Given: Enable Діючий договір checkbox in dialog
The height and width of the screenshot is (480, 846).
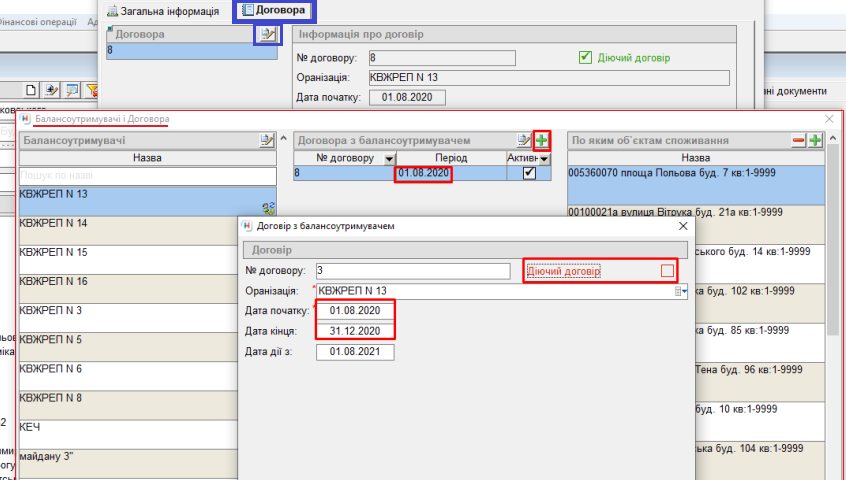Looking at the screenshot, I should [x=667, y=270].
